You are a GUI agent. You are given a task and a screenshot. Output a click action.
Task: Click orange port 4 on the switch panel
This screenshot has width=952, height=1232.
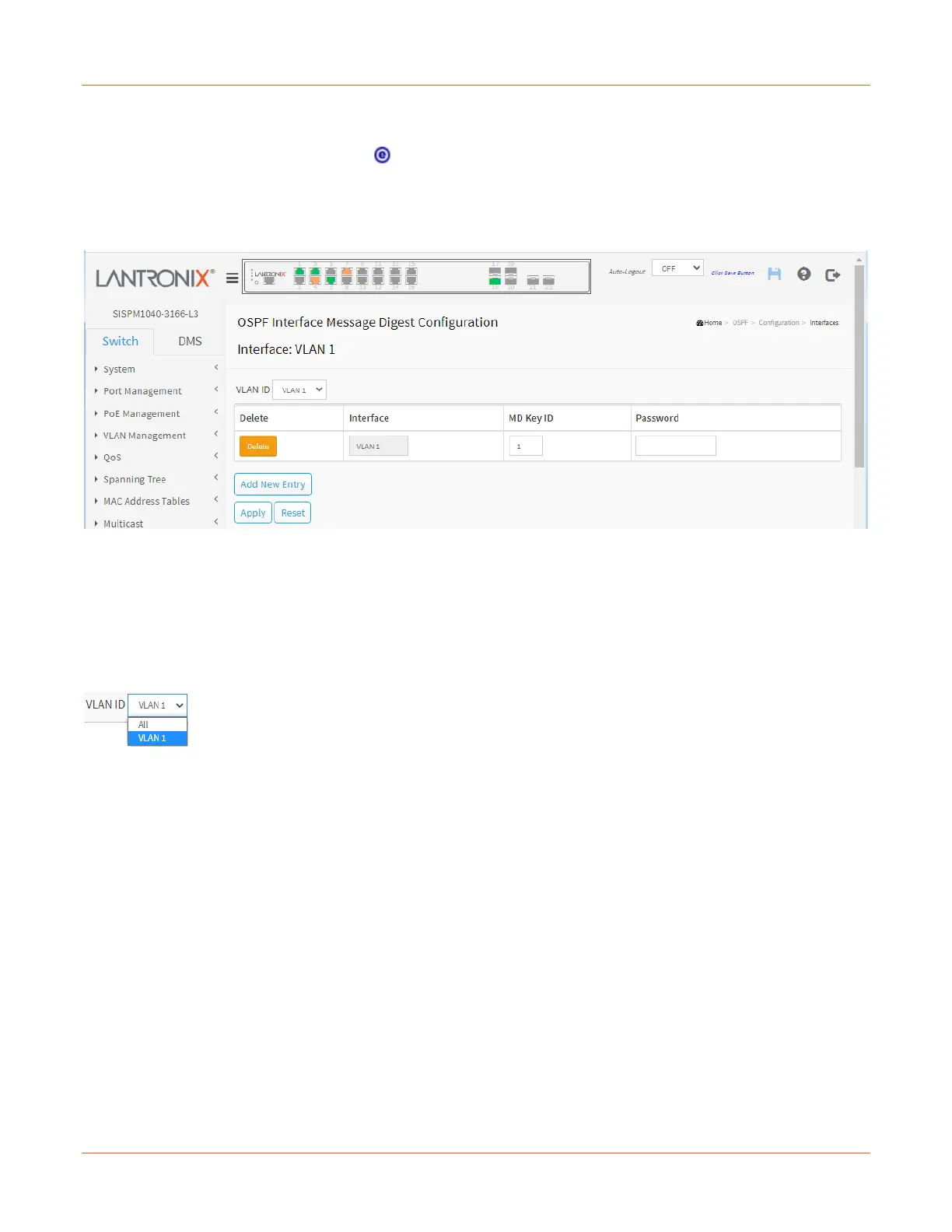coord(315,280)
